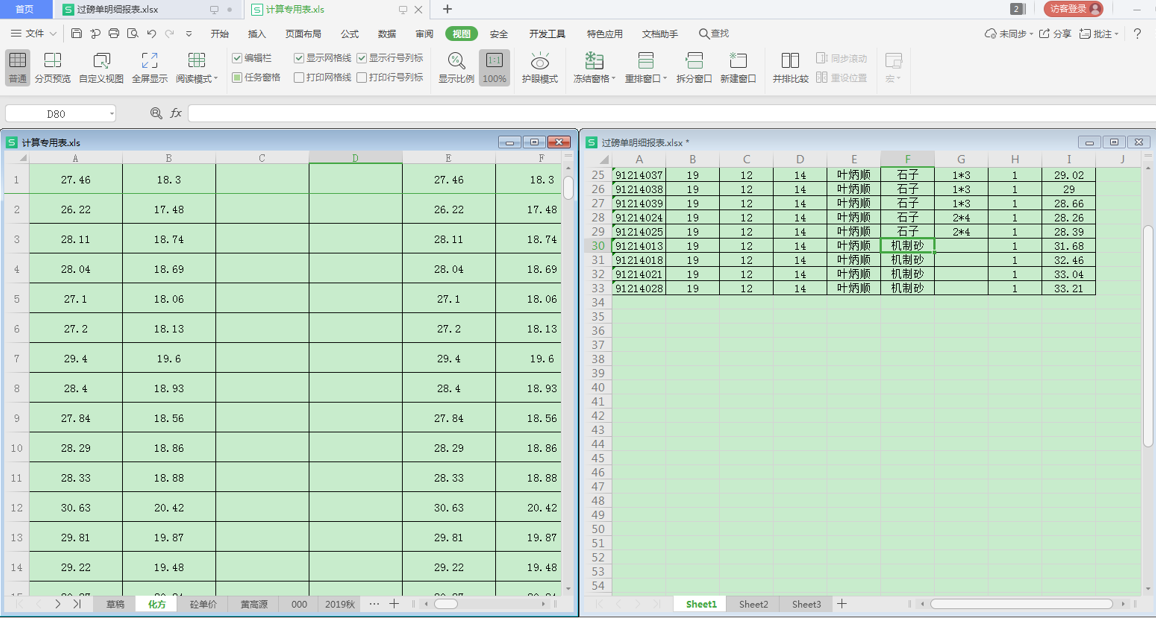Undo the last action with the undo arrow

(x=151, y=33)
